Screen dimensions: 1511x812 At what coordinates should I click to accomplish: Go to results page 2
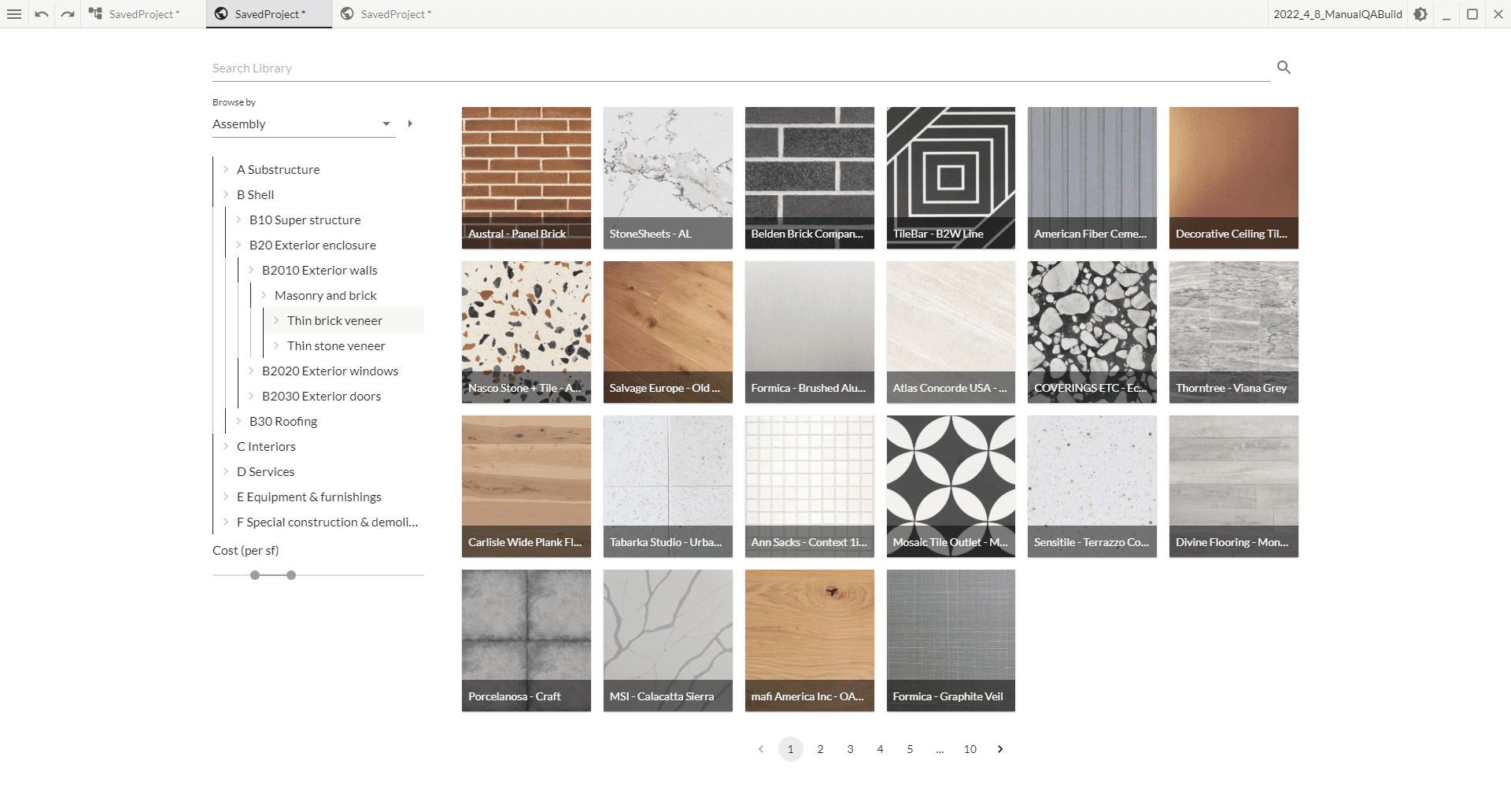820,749
